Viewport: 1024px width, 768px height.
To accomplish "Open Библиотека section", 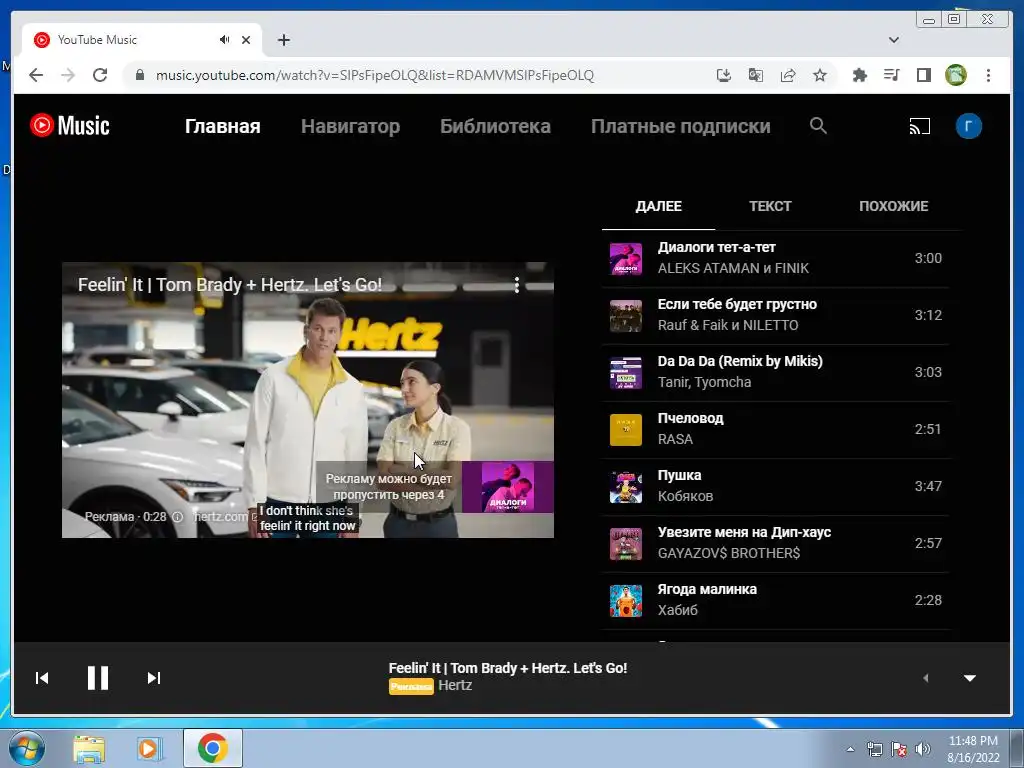I will click(496, 126).
